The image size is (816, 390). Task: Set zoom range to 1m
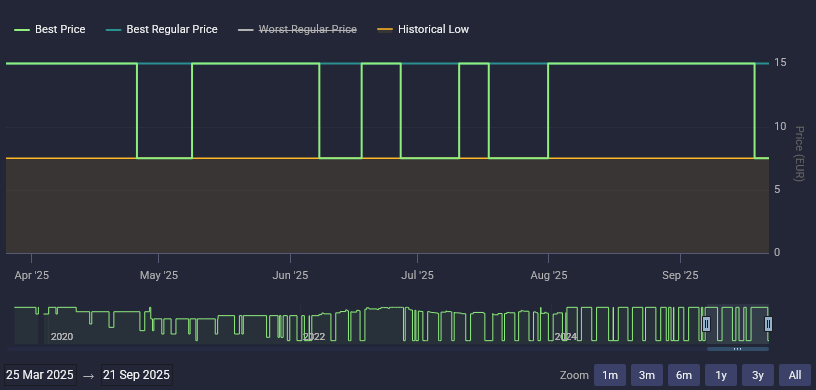609,375
